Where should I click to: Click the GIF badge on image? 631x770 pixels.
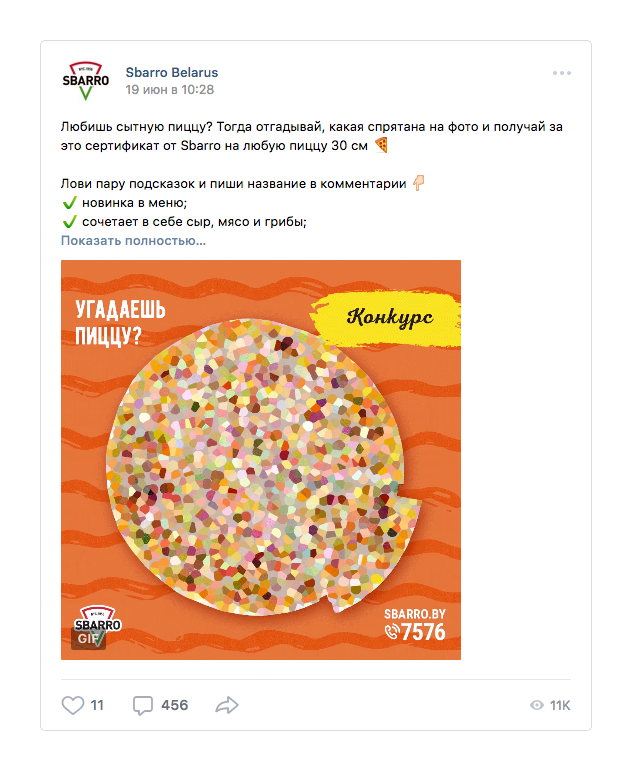coord(88,638)
